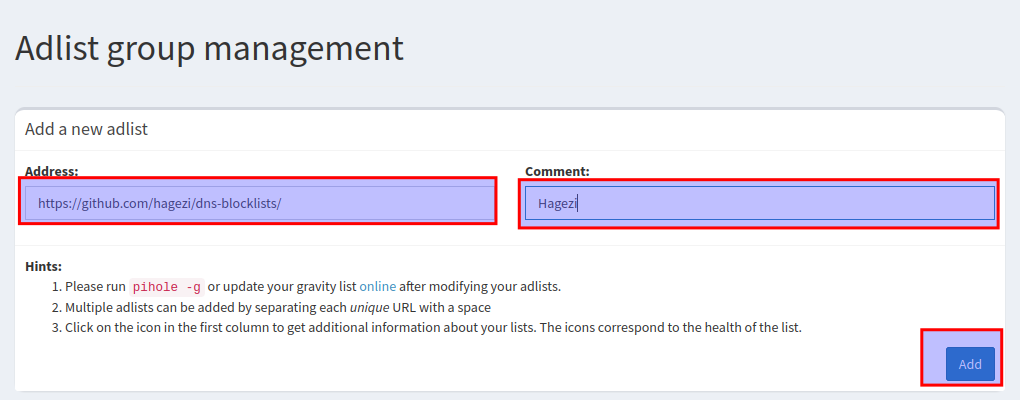Viewport: 1020px width, 400px height.
Task: Select the "Add a new adlist" panel header
Action: (x=87, y=129)
